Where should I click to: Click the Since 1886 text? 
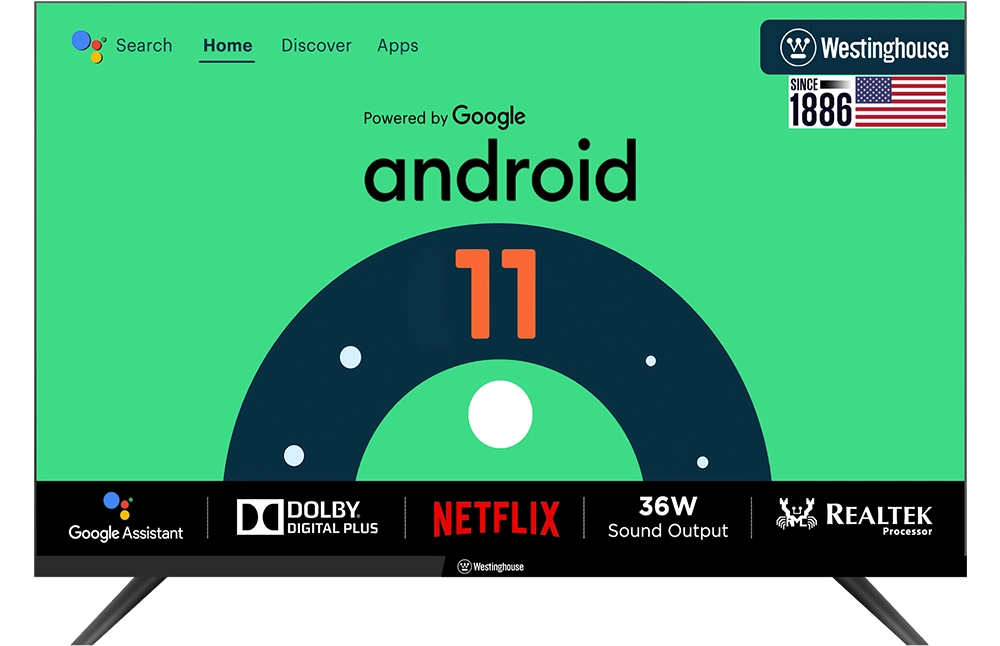820,104
